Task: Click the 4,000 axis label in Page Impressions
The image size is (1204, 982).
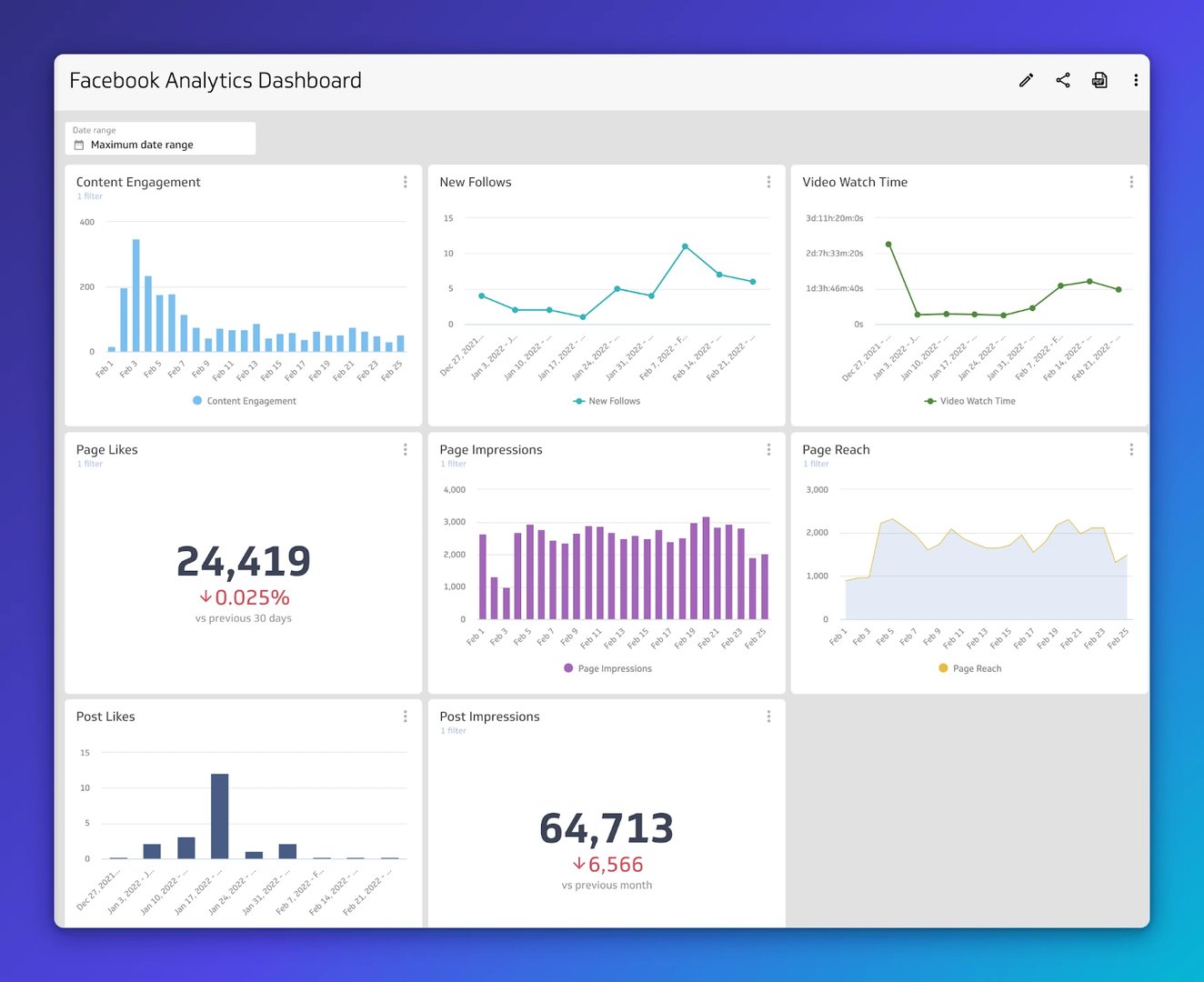Action: pyautogui.click(x=455, y=489)
